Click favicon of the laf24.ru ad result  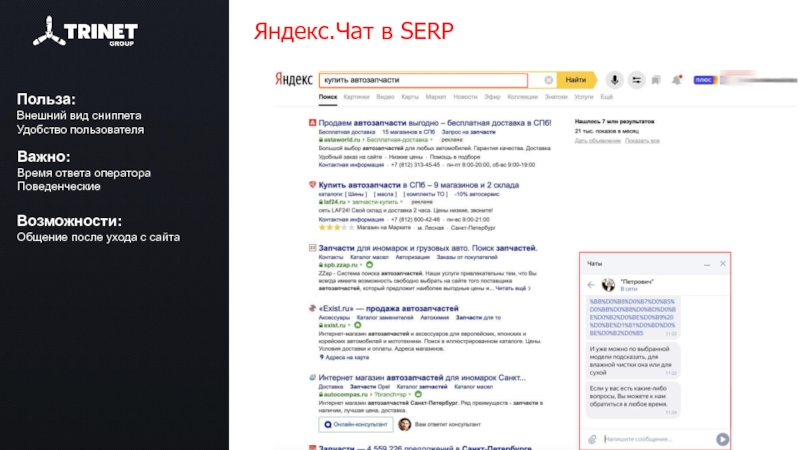(312, 185)
